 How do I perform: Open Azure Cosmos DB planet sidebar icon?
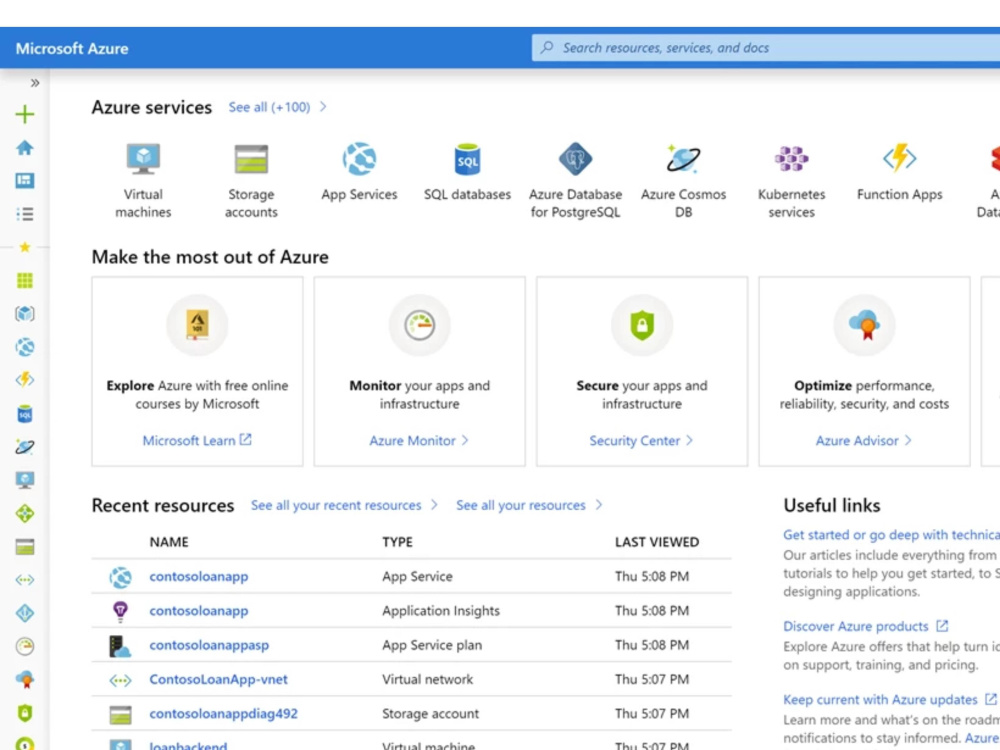25,447
